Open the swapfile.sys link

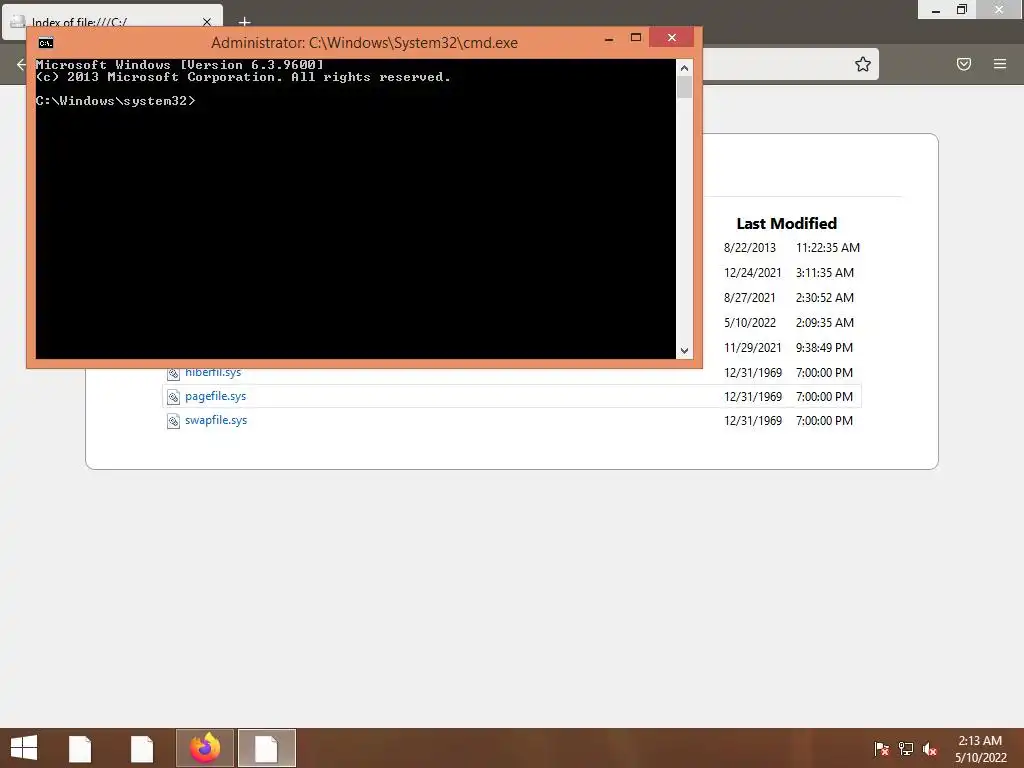click(x=216, y=420)
